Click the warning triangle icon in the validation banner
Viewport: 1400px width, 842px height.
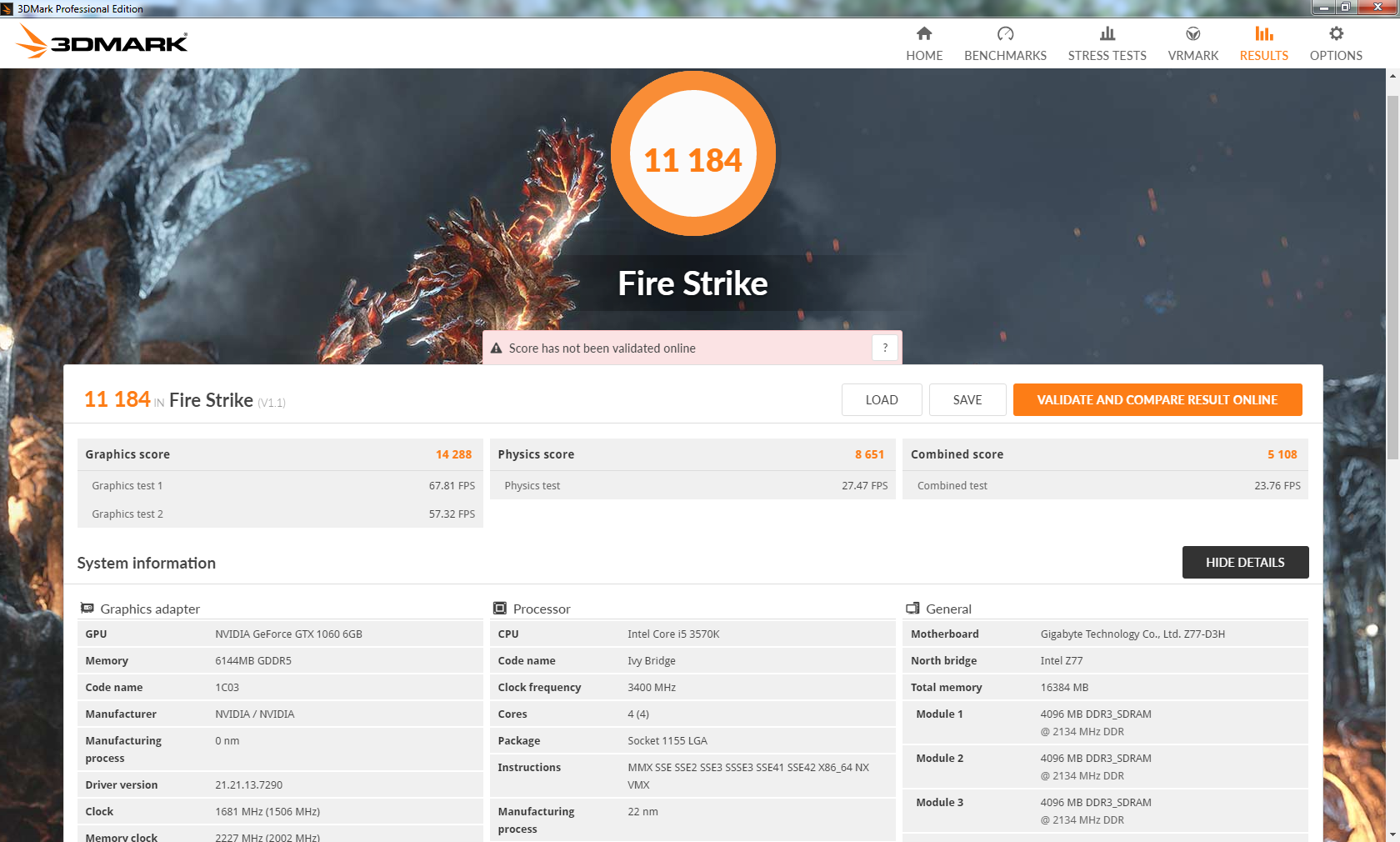(497, 348)
